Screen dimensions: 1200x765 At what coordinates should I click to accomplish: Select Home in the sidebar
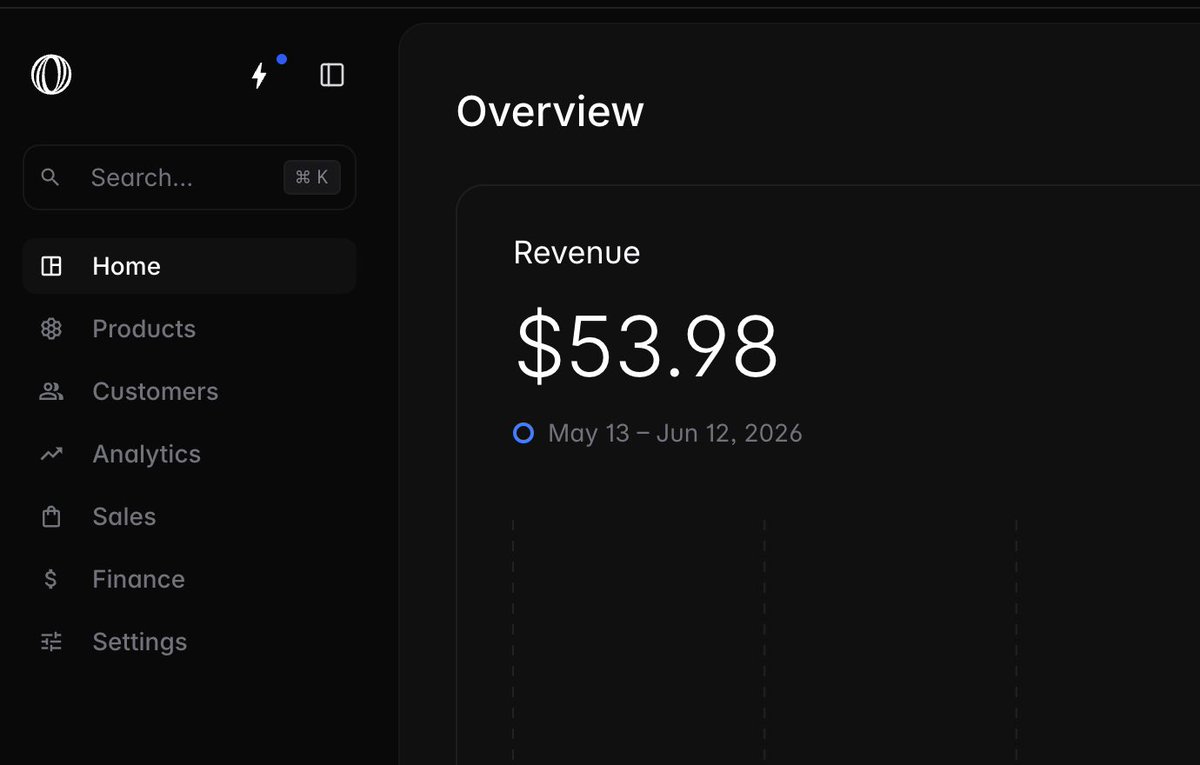(x=189, y=266)
